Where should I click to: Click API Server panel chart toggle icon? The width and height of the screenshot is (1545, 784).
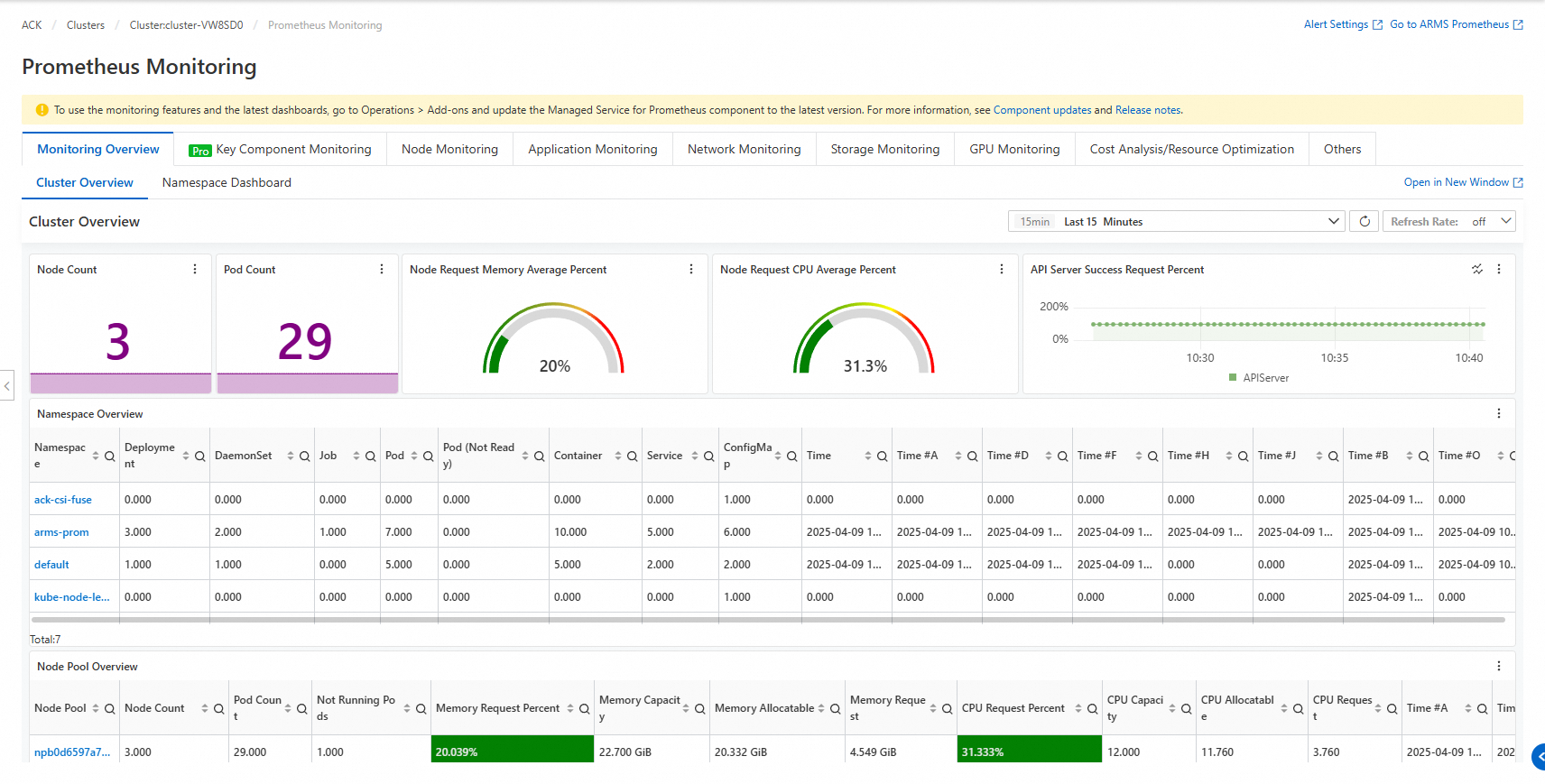click(1477, 270)
